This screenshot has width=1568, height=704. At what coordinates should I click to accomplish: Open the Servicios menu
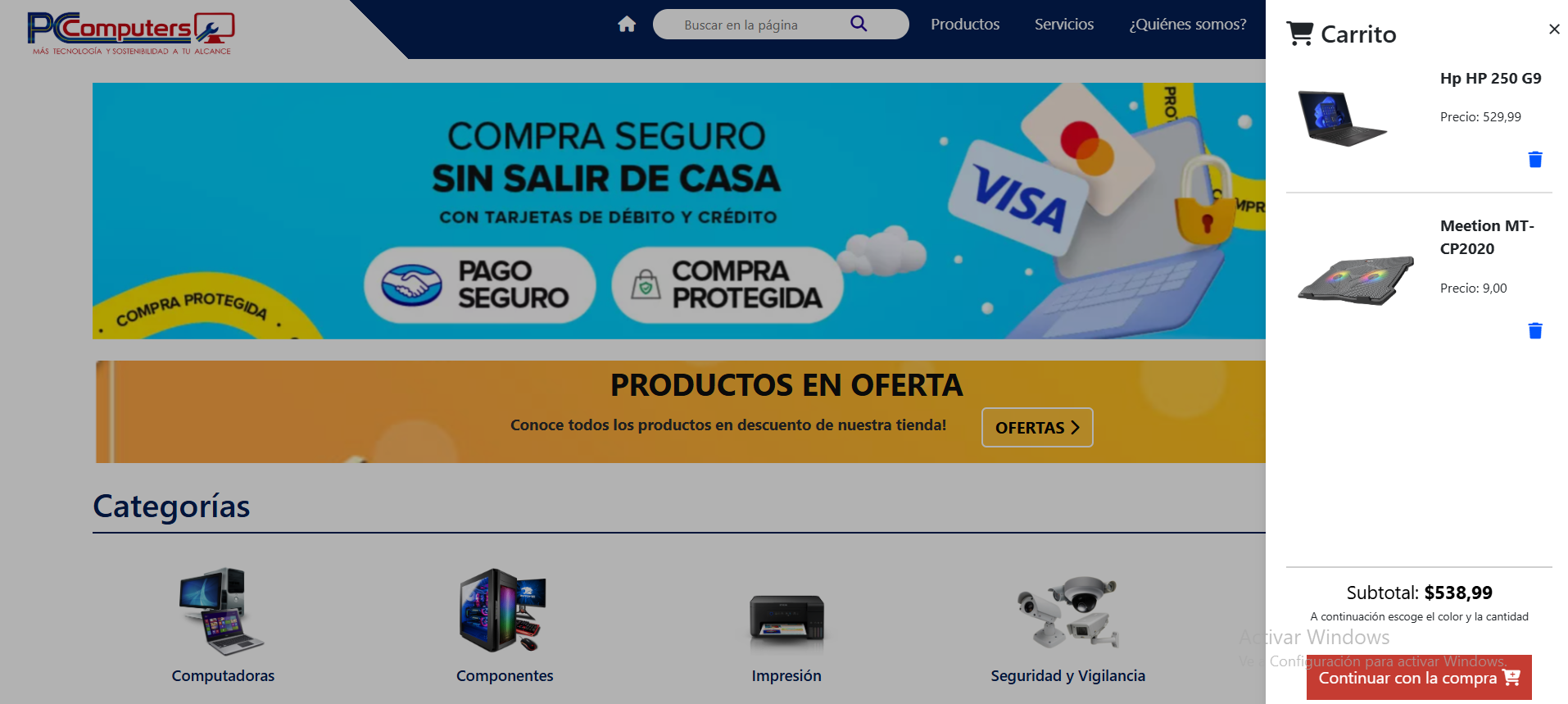pos(1064,25)
